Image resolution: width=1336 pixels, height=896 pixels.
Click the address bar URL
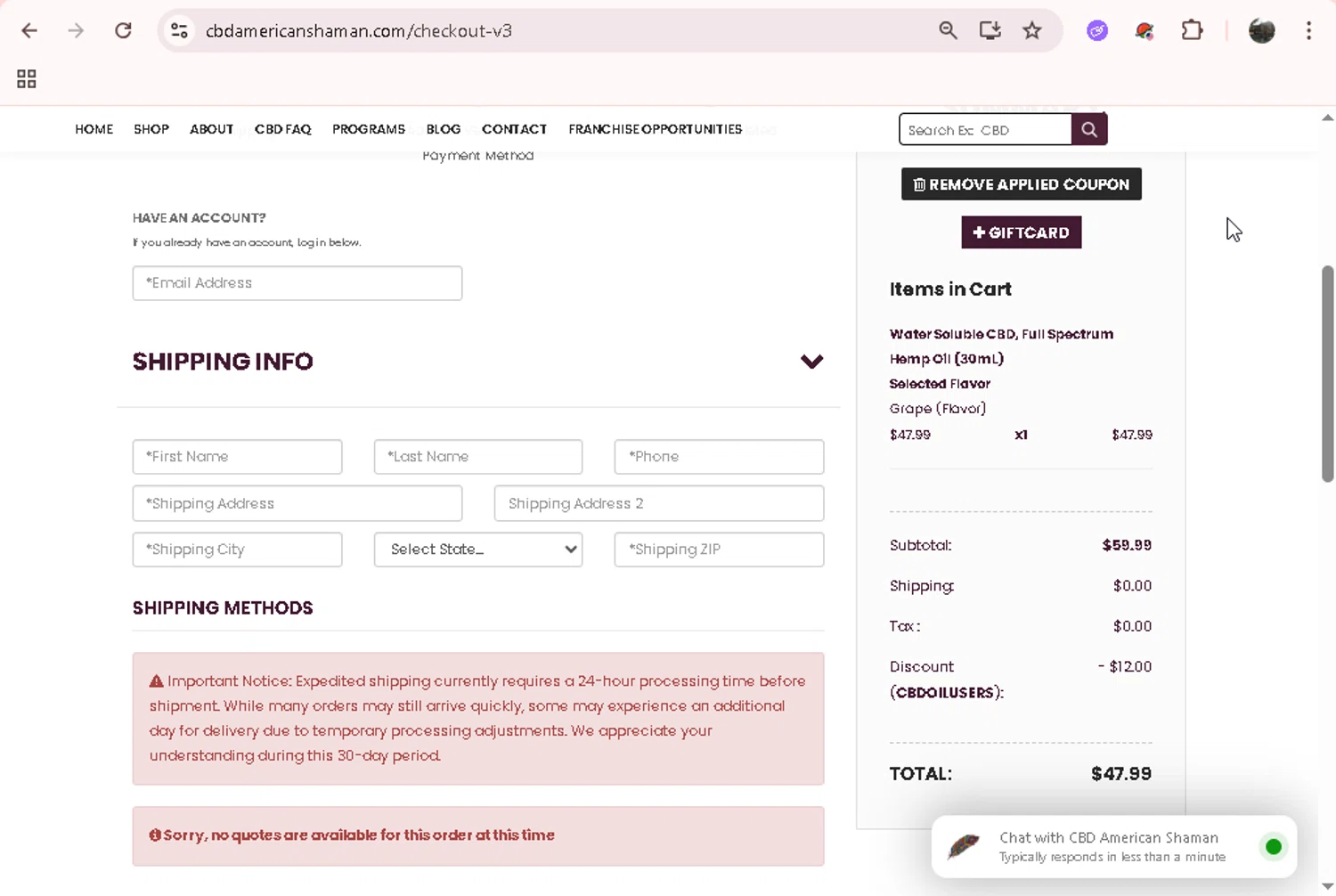(359, 30)
